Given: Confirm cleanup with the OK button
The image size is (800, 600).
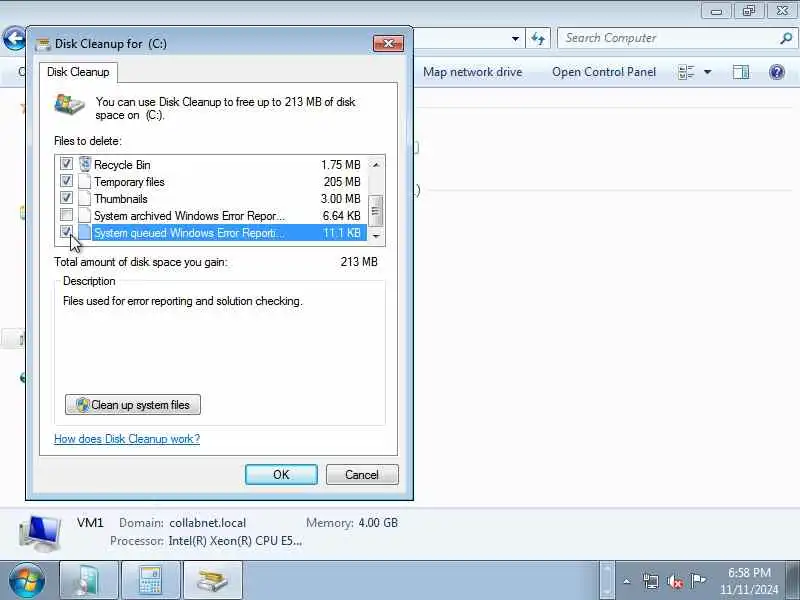Looking at the screenshot, I should coord(281,474).
